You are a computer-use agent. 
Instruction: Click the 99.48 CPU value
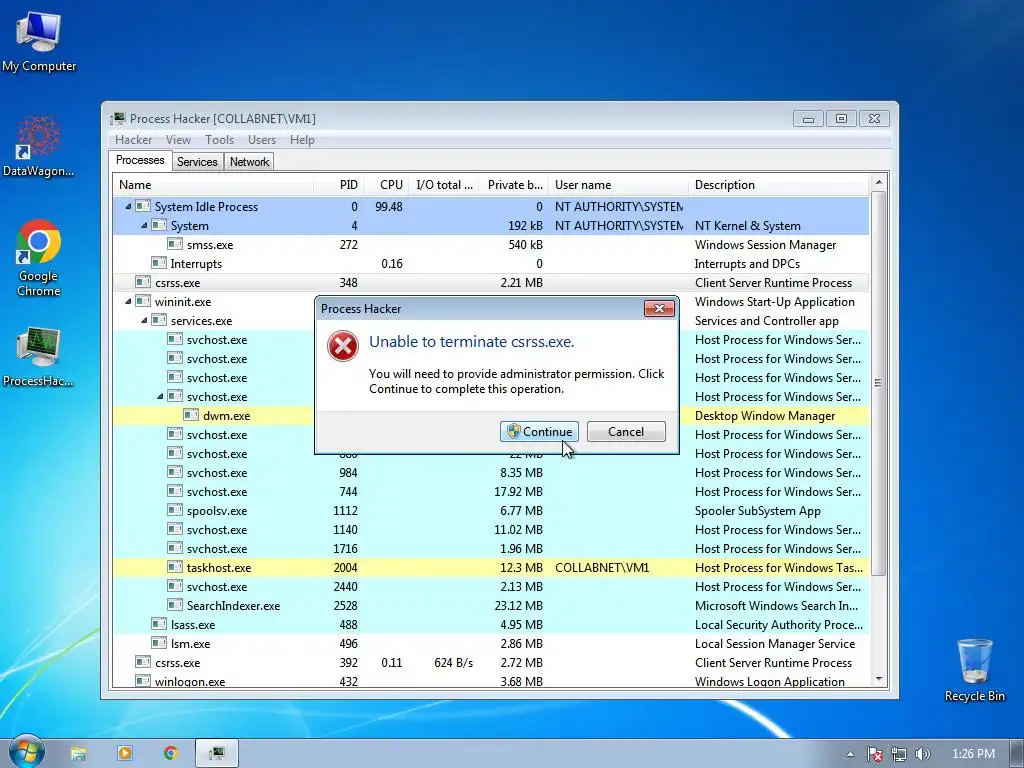pyautogui.click(x=389, y=206)
